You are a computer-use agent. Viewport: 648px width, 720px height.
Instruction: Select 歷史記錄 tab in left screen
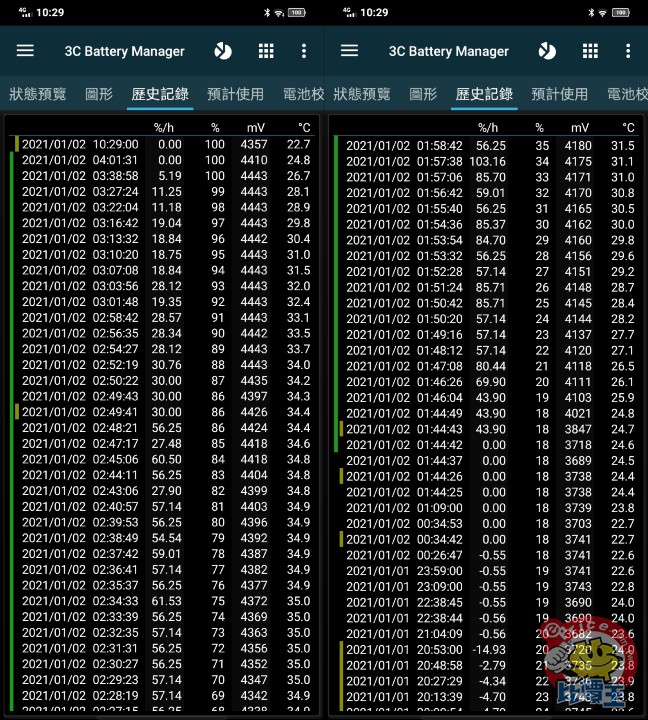tap(160, 94)
